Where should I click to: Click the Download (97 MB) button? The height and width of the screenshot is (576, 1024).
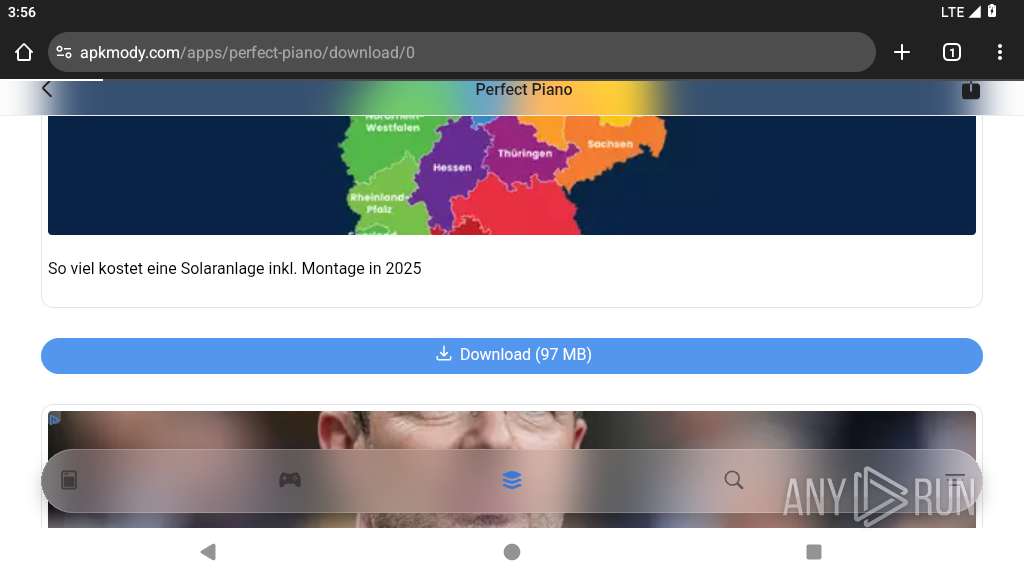pos(512,356)
